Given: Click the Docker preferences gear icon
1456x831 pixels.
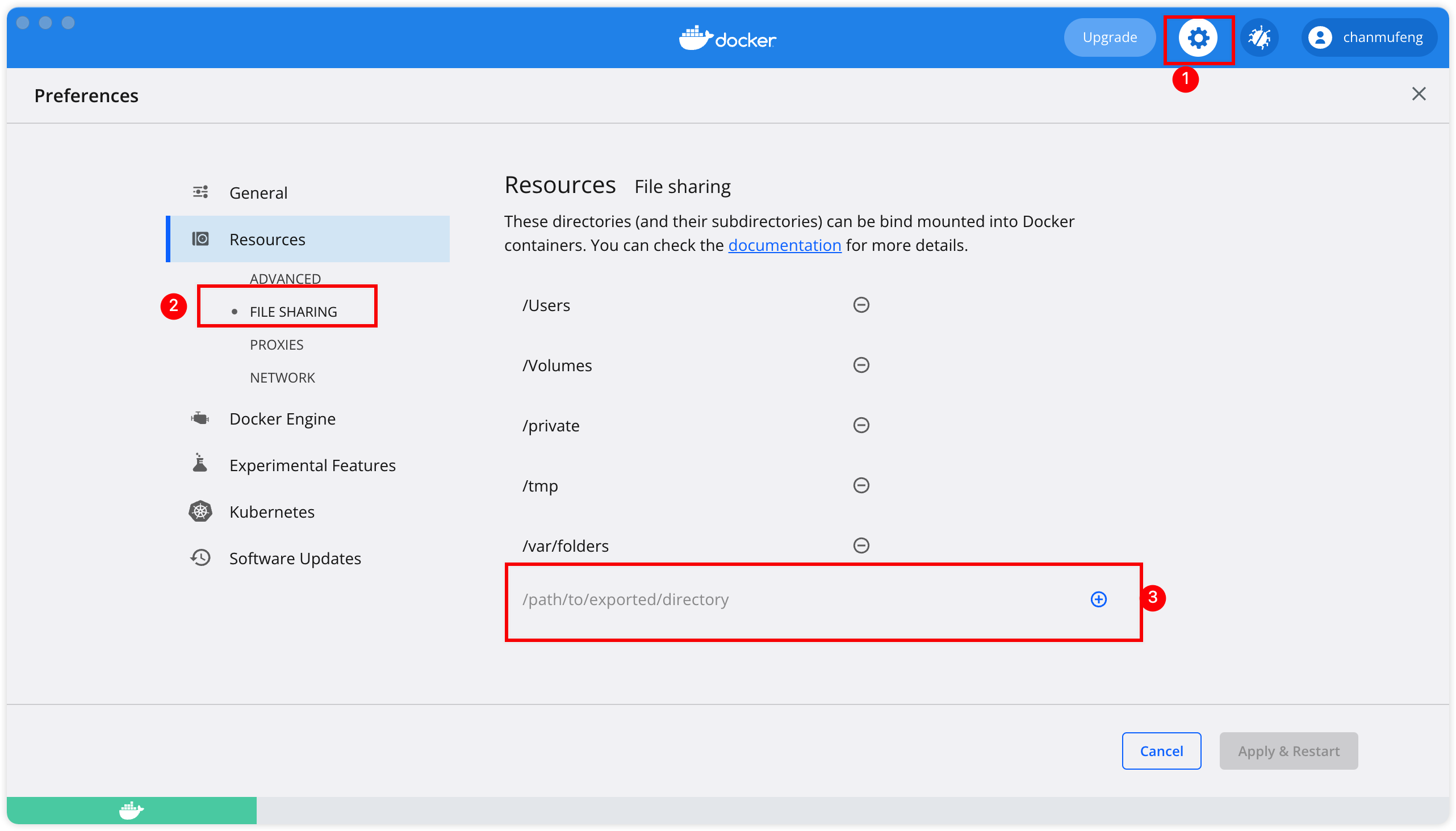Looking at the screenshot, I should point(1198,37).
